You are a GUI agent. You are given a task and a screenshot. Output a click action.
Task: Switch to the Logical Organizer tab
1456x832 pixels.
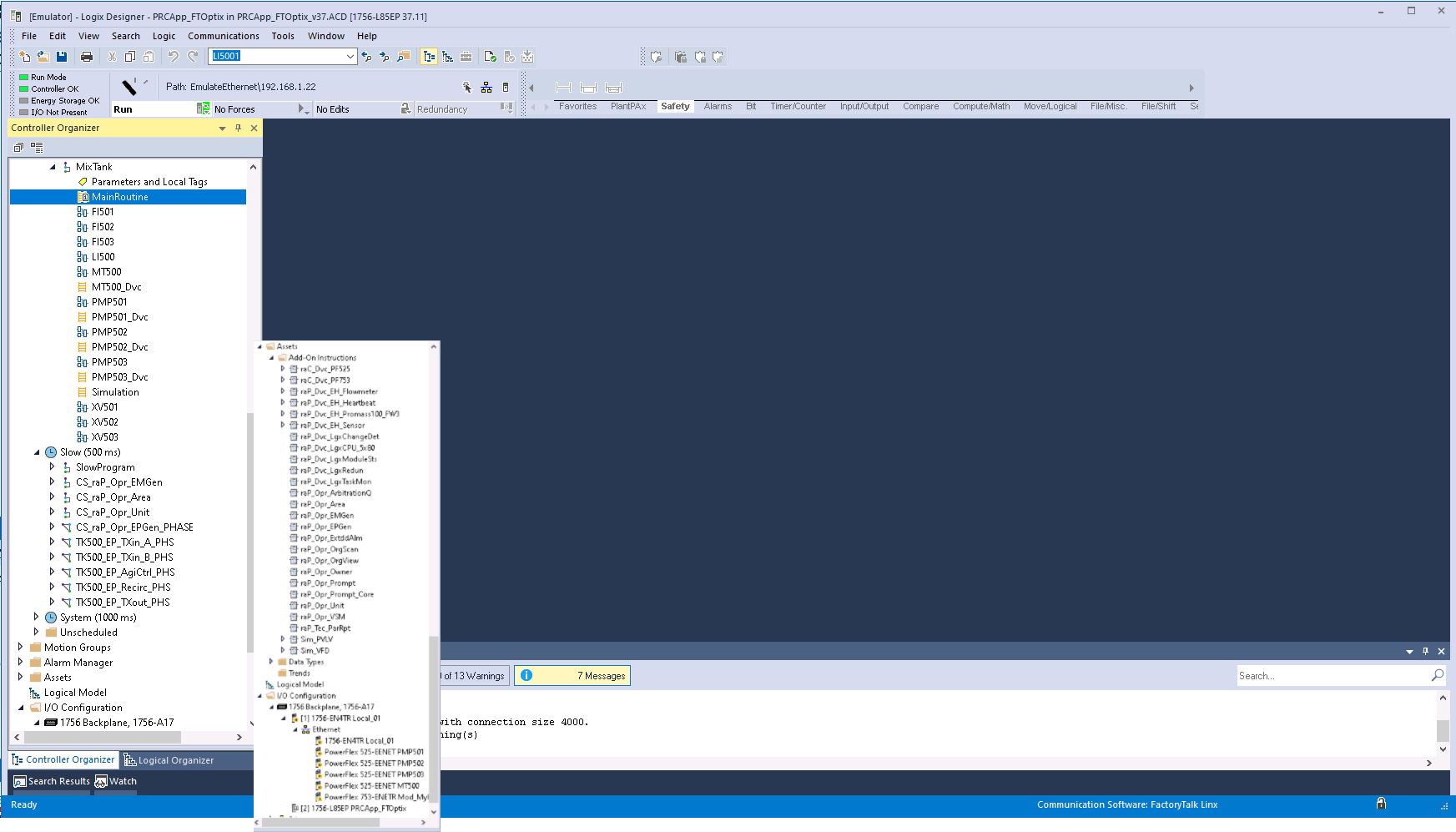click(169, 760)
